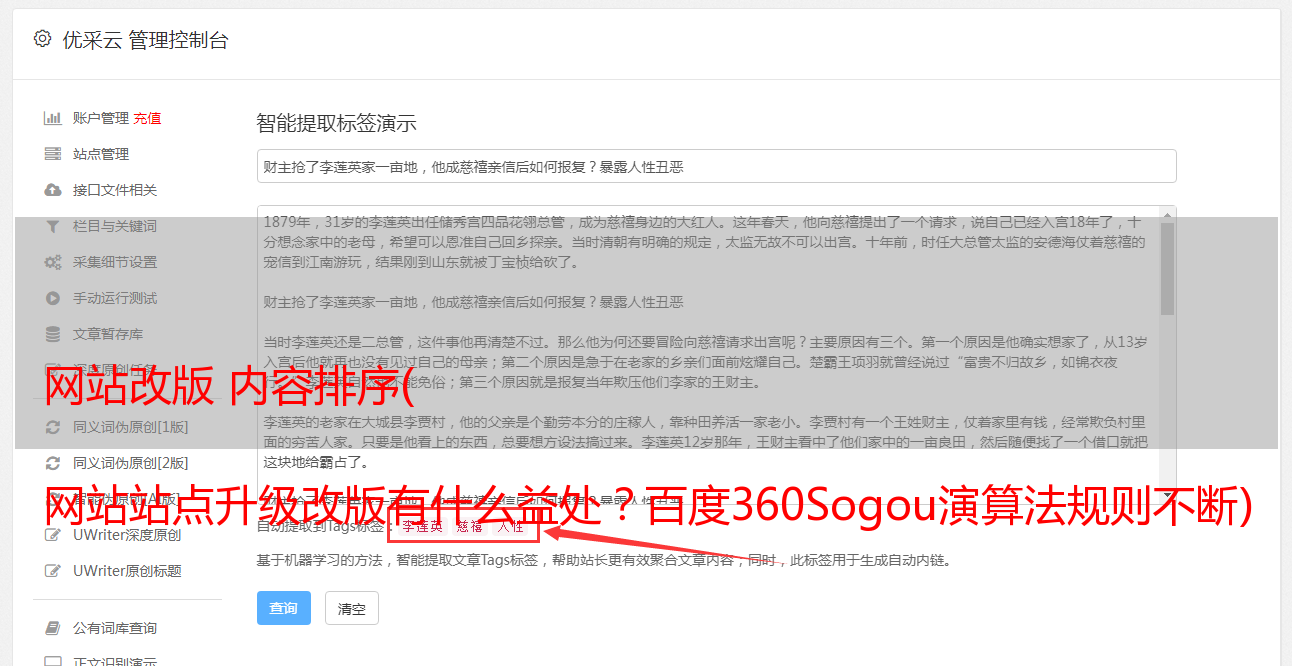This screenshot has height=666, width=1292.
Task: Click the blue 查询 button
Action: [284, 608]
